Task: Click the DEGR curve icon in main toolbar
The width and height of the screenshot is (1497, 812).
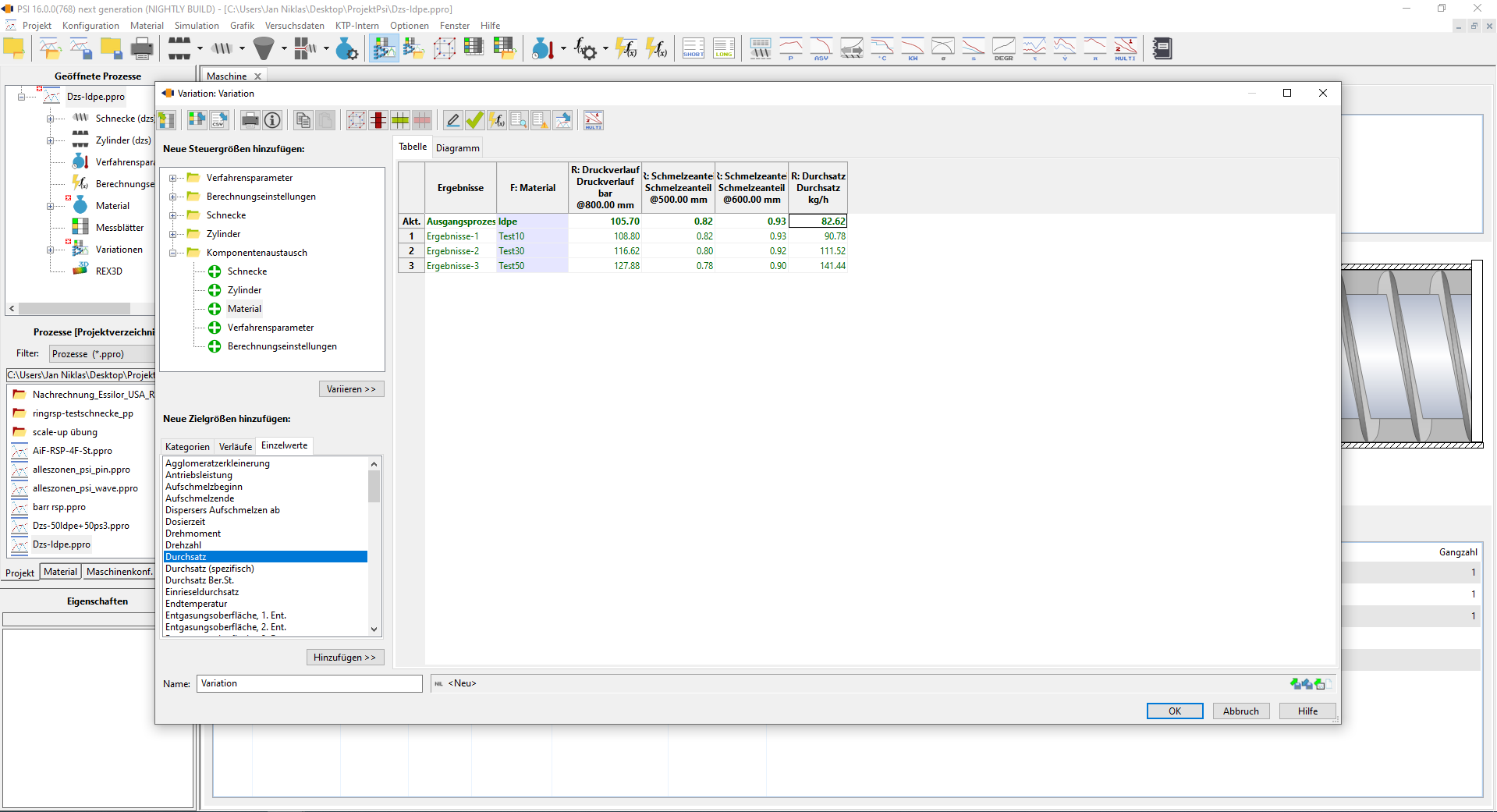Action: (1004, 48)
